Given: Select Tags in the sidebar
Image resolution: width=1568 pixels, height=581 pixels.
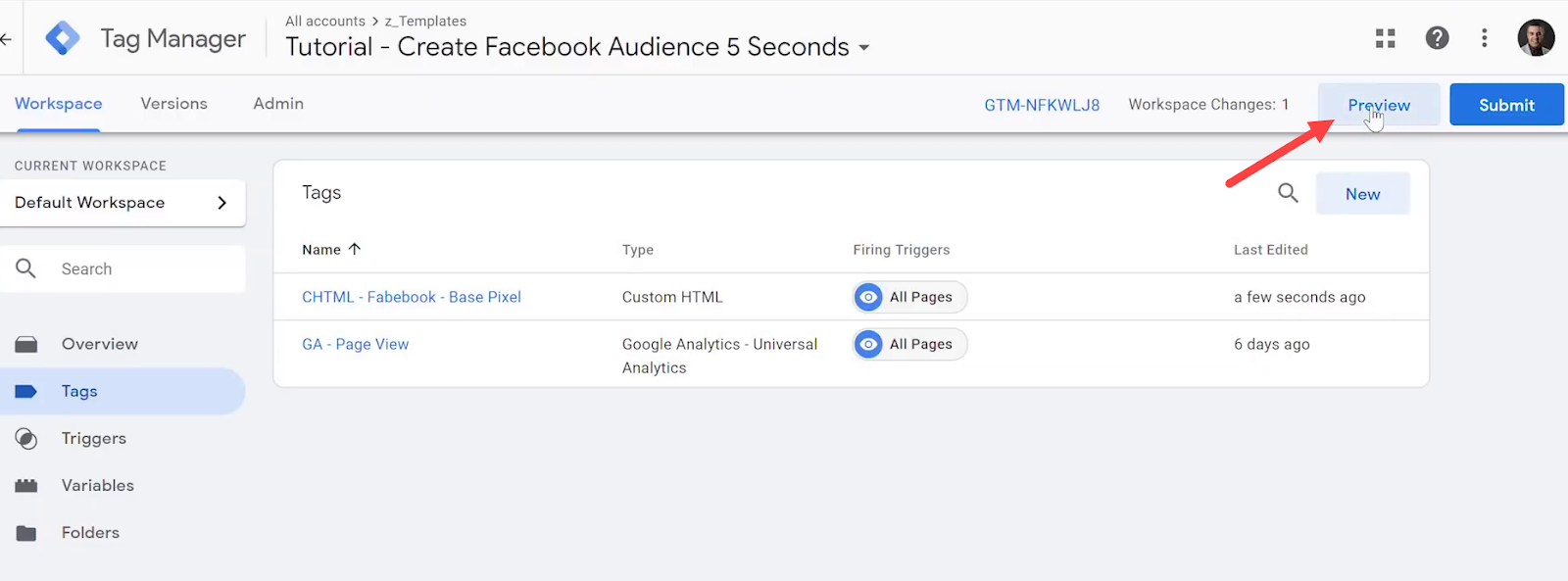Looking at the screenshot, I should point(122,391).
